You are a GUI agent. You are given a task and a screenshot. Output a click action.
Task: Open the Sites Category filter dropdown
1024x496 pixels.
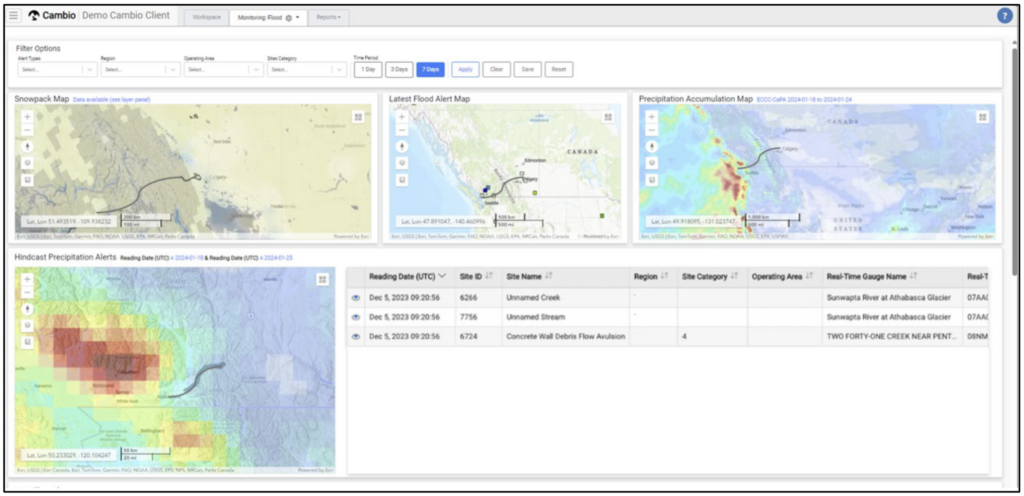coord(307,69)
